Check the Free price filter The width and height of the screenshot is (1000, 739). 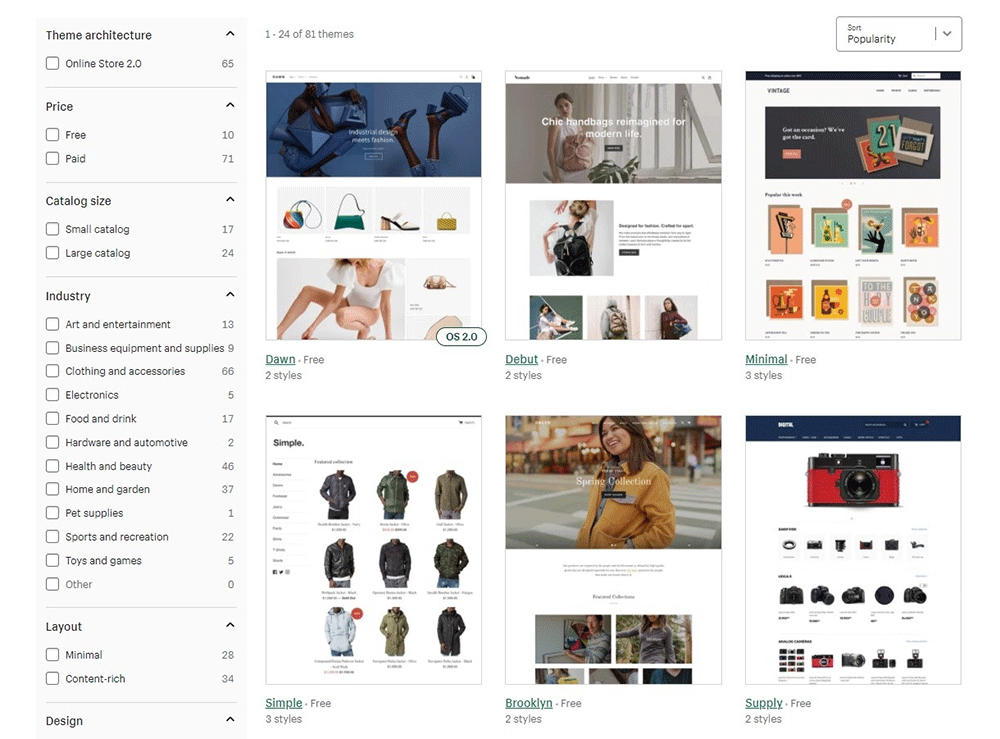(52, 135)
